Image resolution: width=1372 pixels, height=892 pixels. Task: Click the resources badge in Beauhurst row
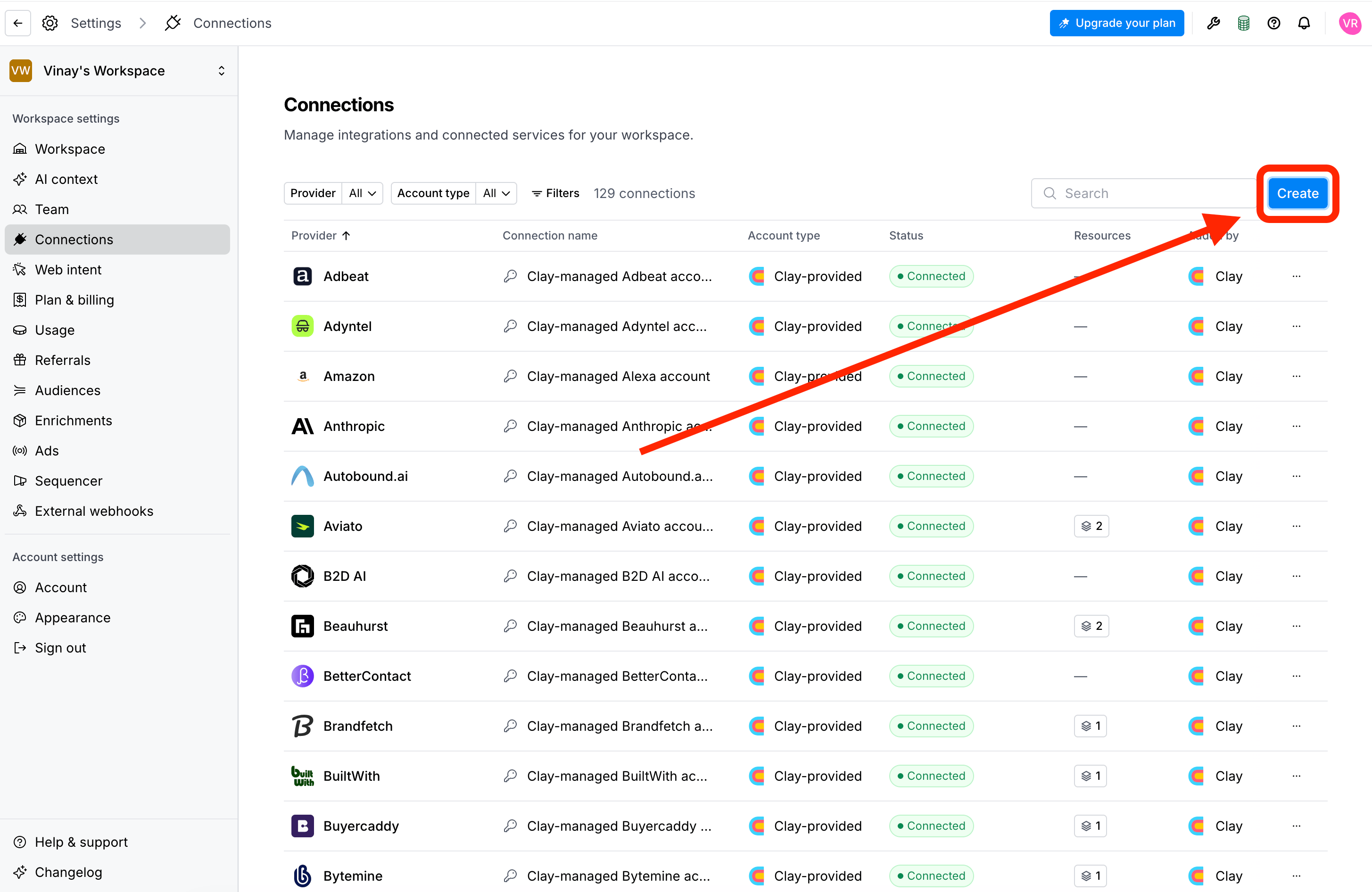pyautogui.click(x=1091, y=626)
